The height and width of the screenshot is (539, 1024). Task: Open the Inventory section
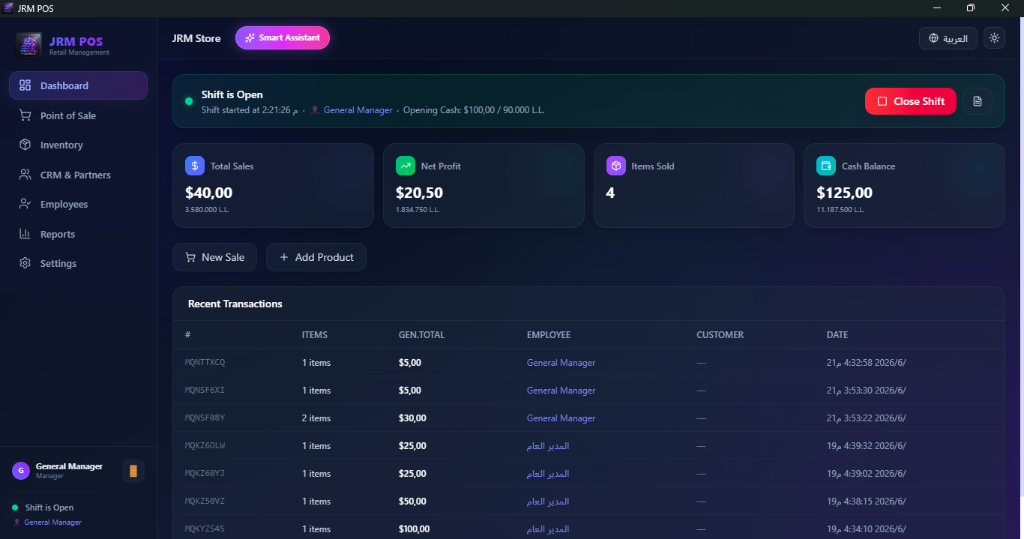(x=78, y=145)
